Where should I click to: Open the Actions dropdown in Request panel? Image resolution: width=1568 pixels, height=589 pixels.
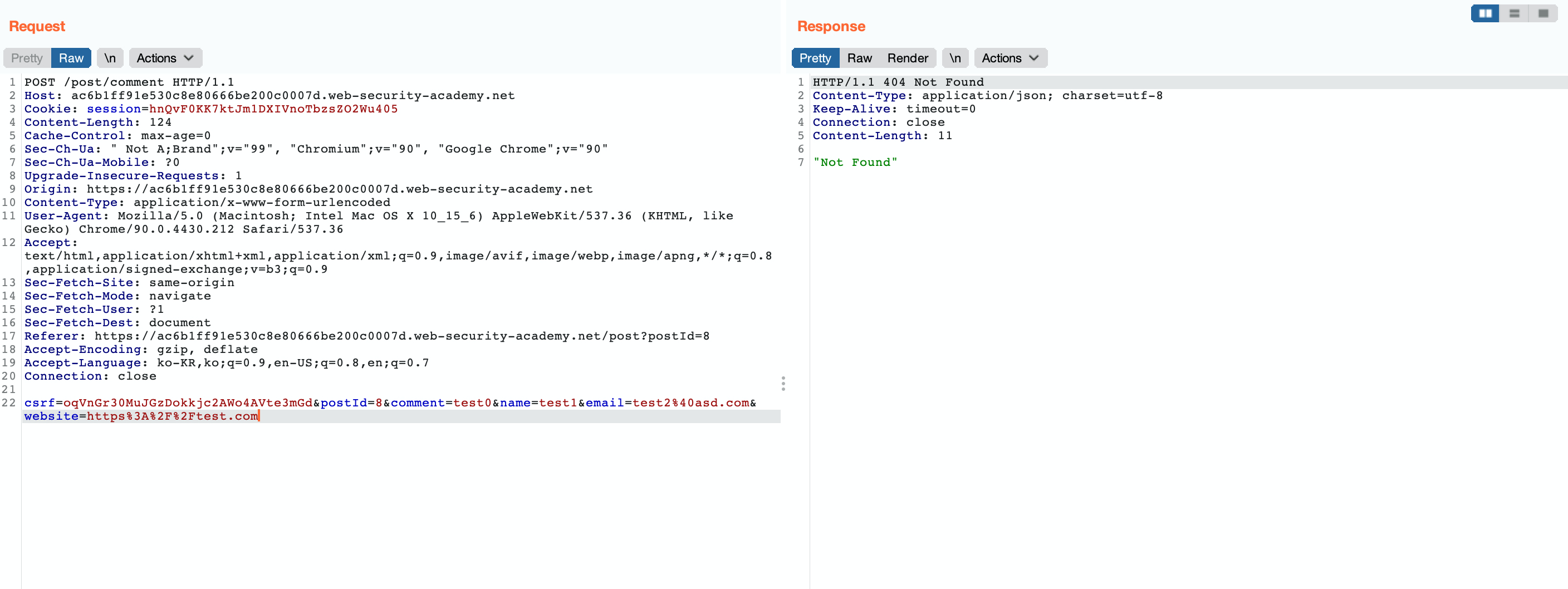[165, 58]
